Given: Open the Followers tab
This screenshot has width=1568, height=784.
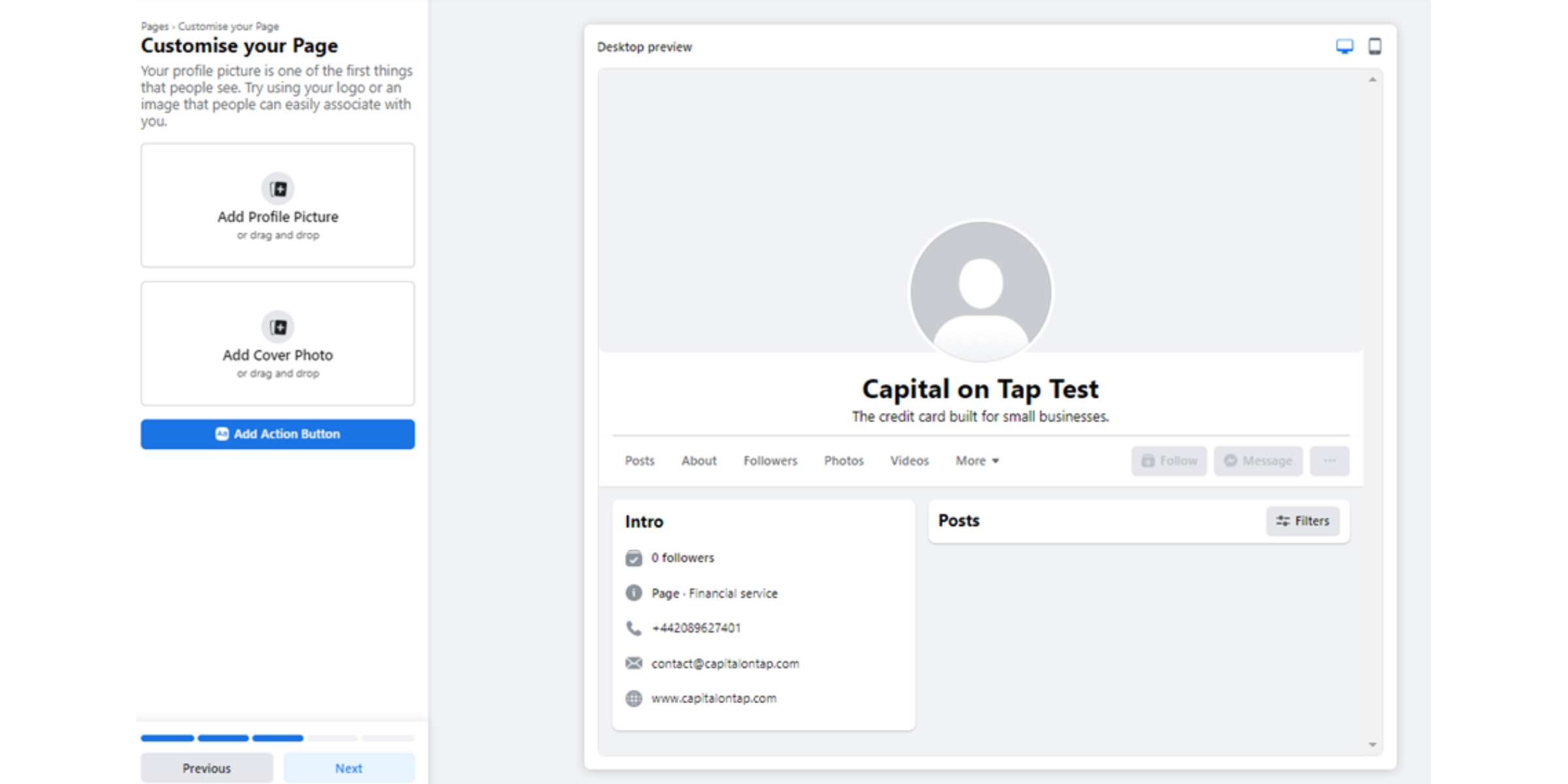Looking at the screenshot, I should click(770, 461).
